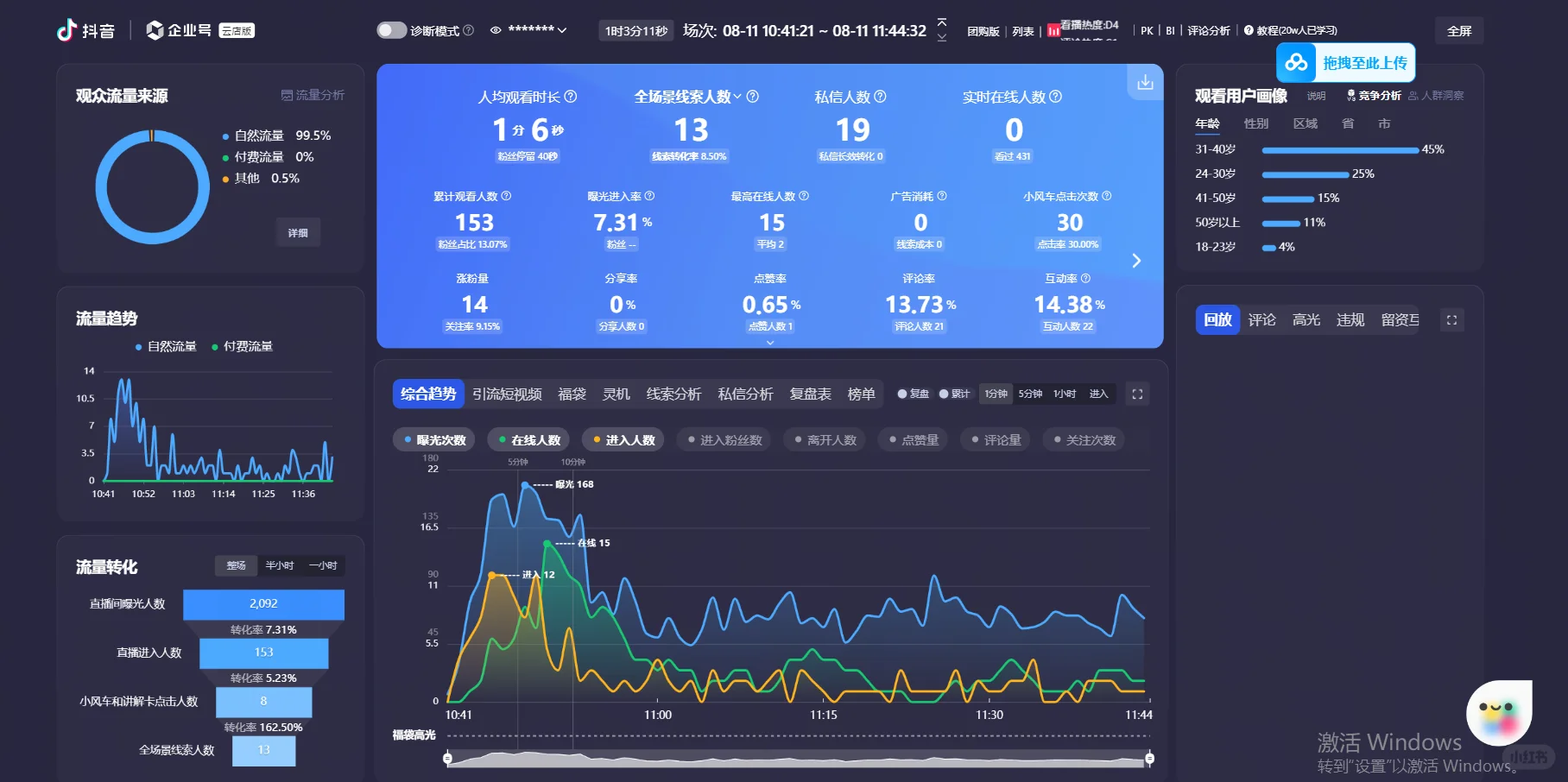Click the help icon beside 诊断模式
This screenshot has height=782, width=1568.
point(469,30)
